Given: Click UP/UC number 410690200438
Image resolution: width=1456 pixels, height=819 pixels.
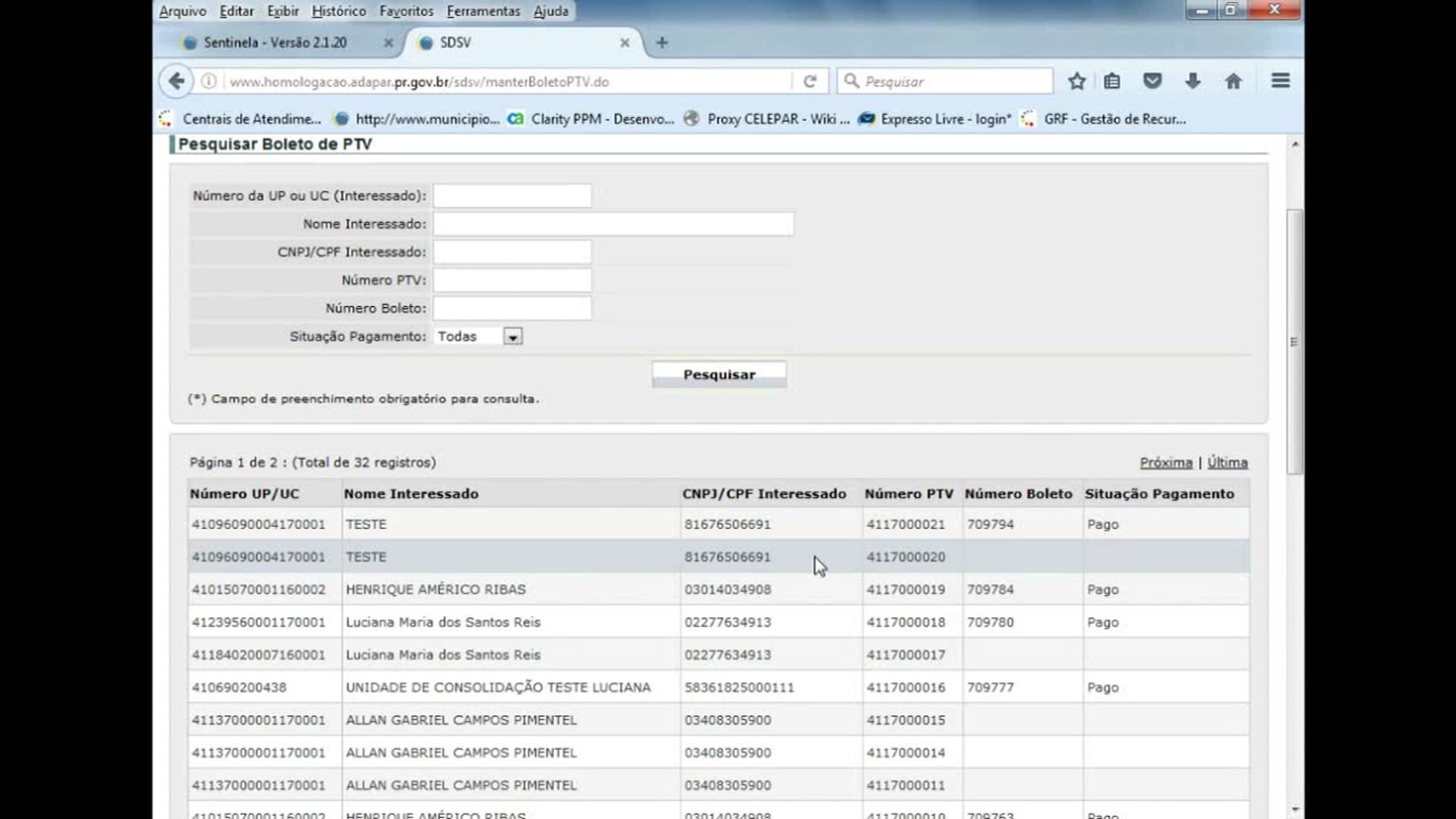Looking at the screenshot, I should pos(239,687).
